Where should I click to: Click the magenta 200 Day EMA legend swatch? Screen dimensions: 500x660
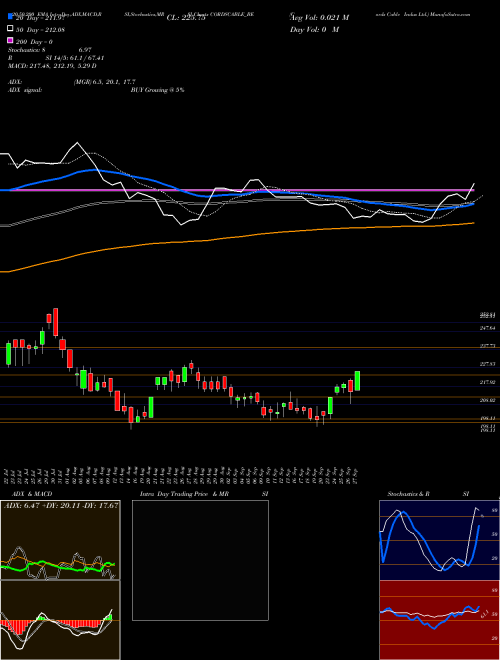[10, 41]
